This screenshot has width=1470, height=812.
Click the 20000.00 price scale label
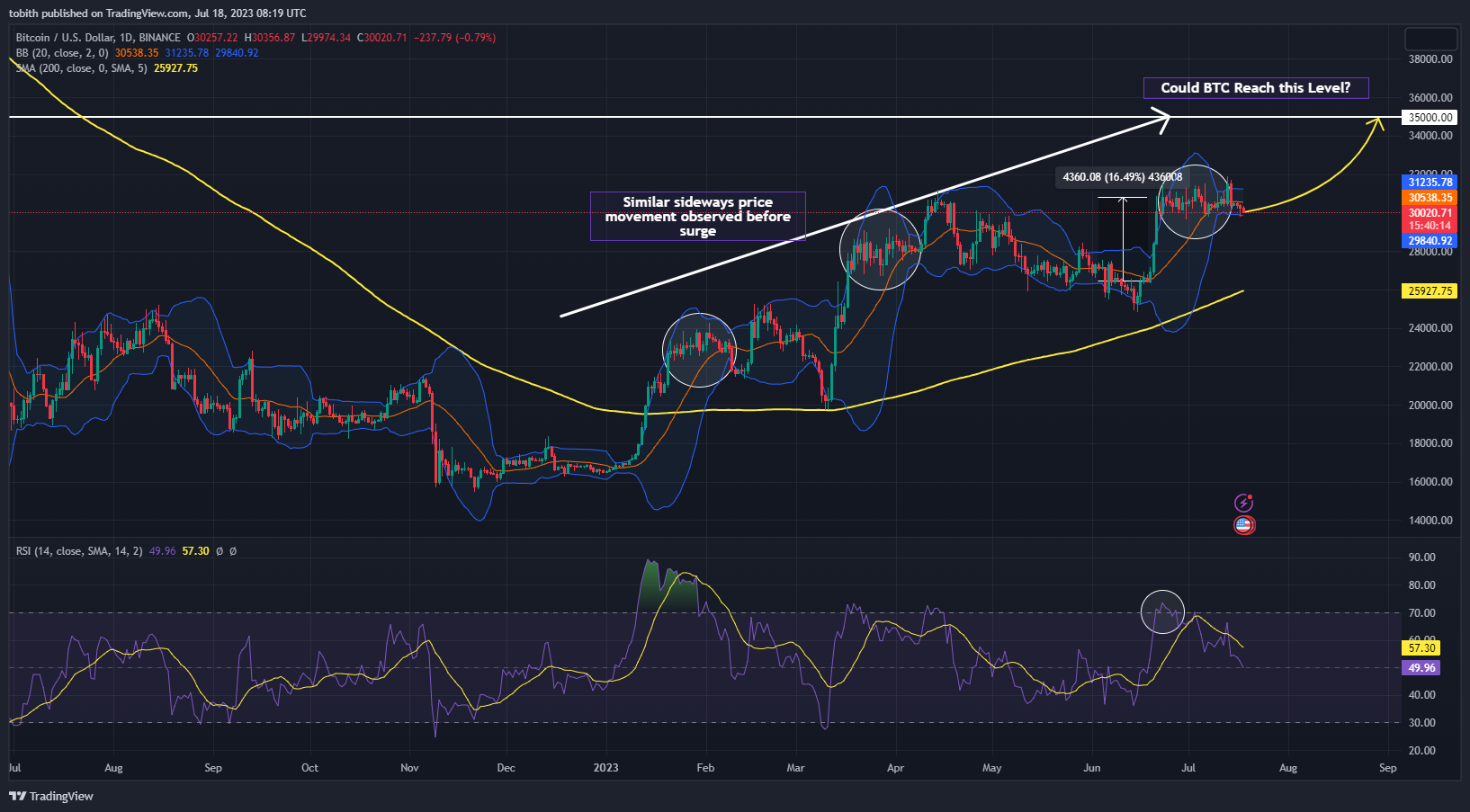coord(1430,406)
